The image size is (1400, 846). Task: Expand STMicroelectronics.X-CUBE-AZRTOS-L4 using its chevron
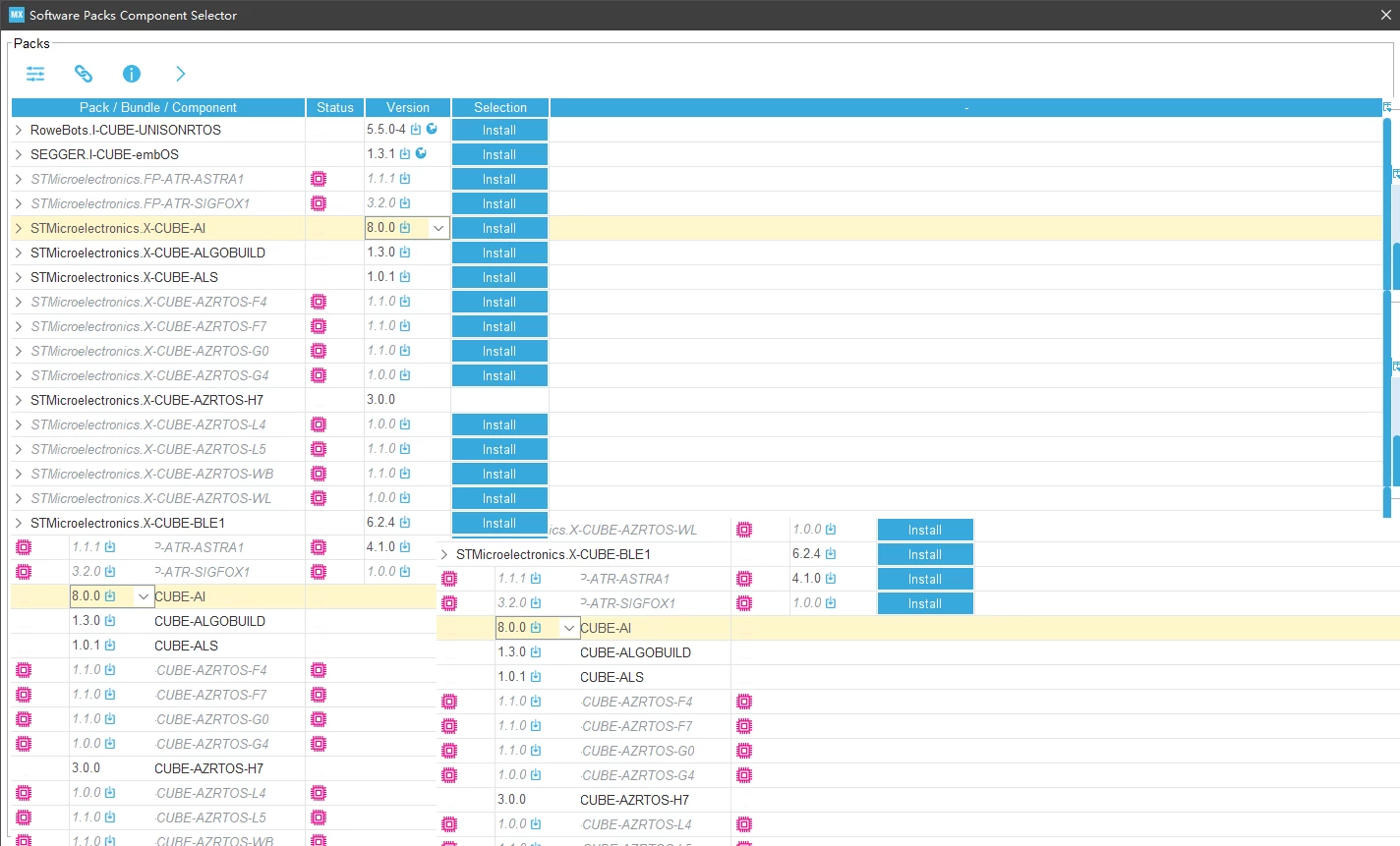point(19,424)
